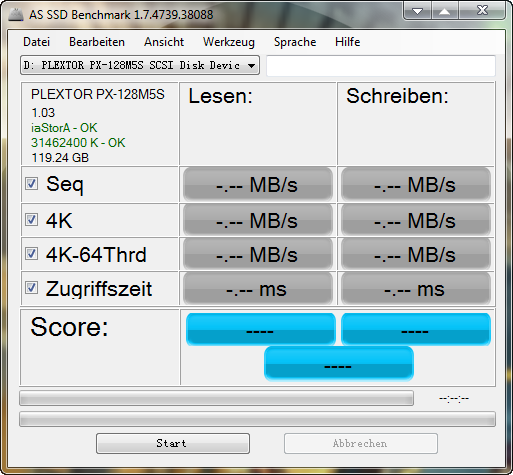Minimize the window with down-arrow button
This screenshot has height=475, width=513.
(x=417, y=11)
